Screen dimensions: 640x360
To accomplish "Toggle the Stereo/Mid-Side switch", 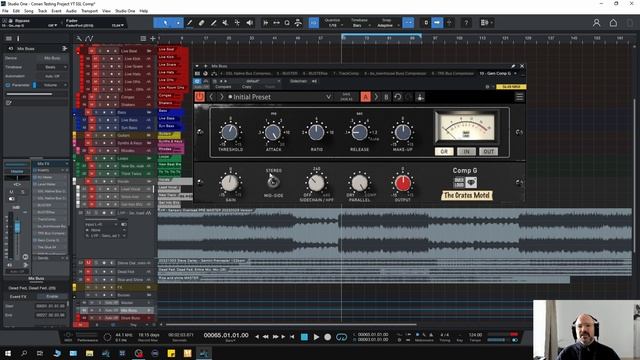I will point(273,182).
